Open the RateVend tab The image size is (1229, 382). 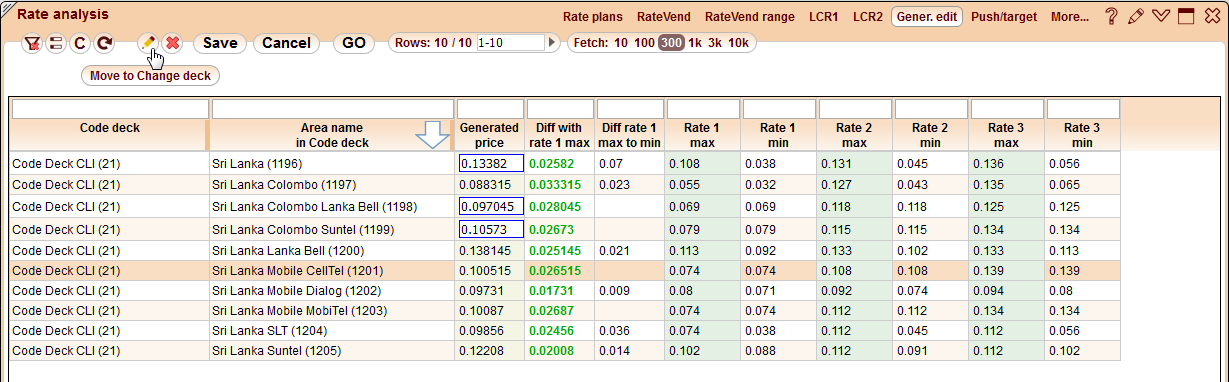coord(664,17)
